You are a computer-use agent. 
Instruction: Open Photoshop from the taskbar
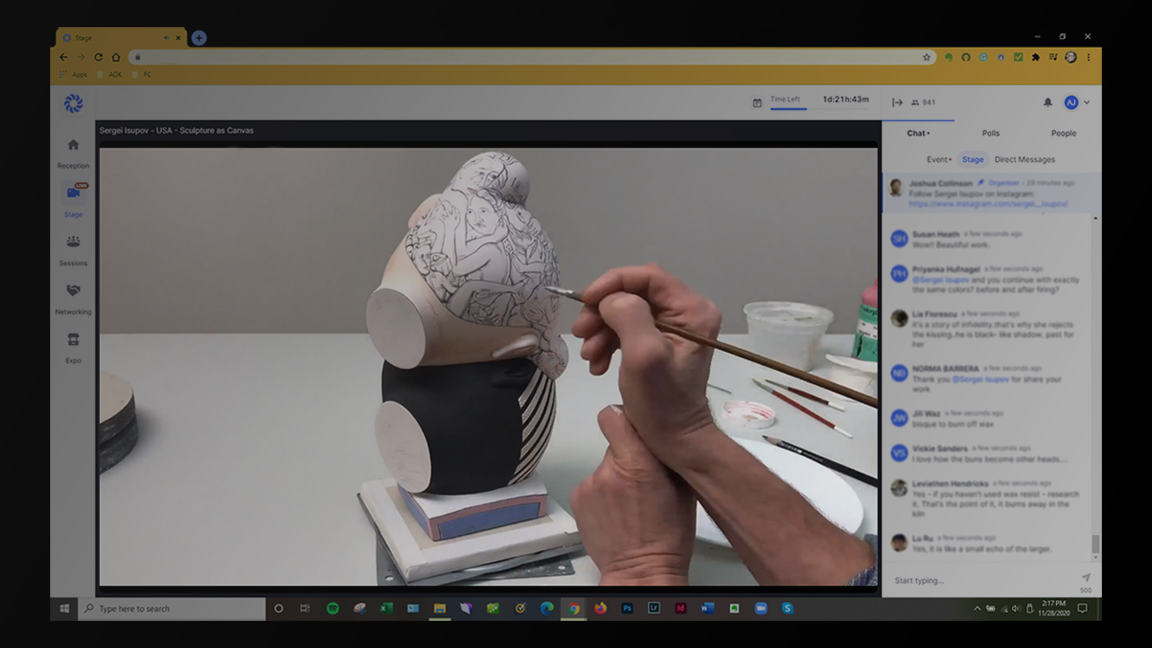click(x=627, y=608)
